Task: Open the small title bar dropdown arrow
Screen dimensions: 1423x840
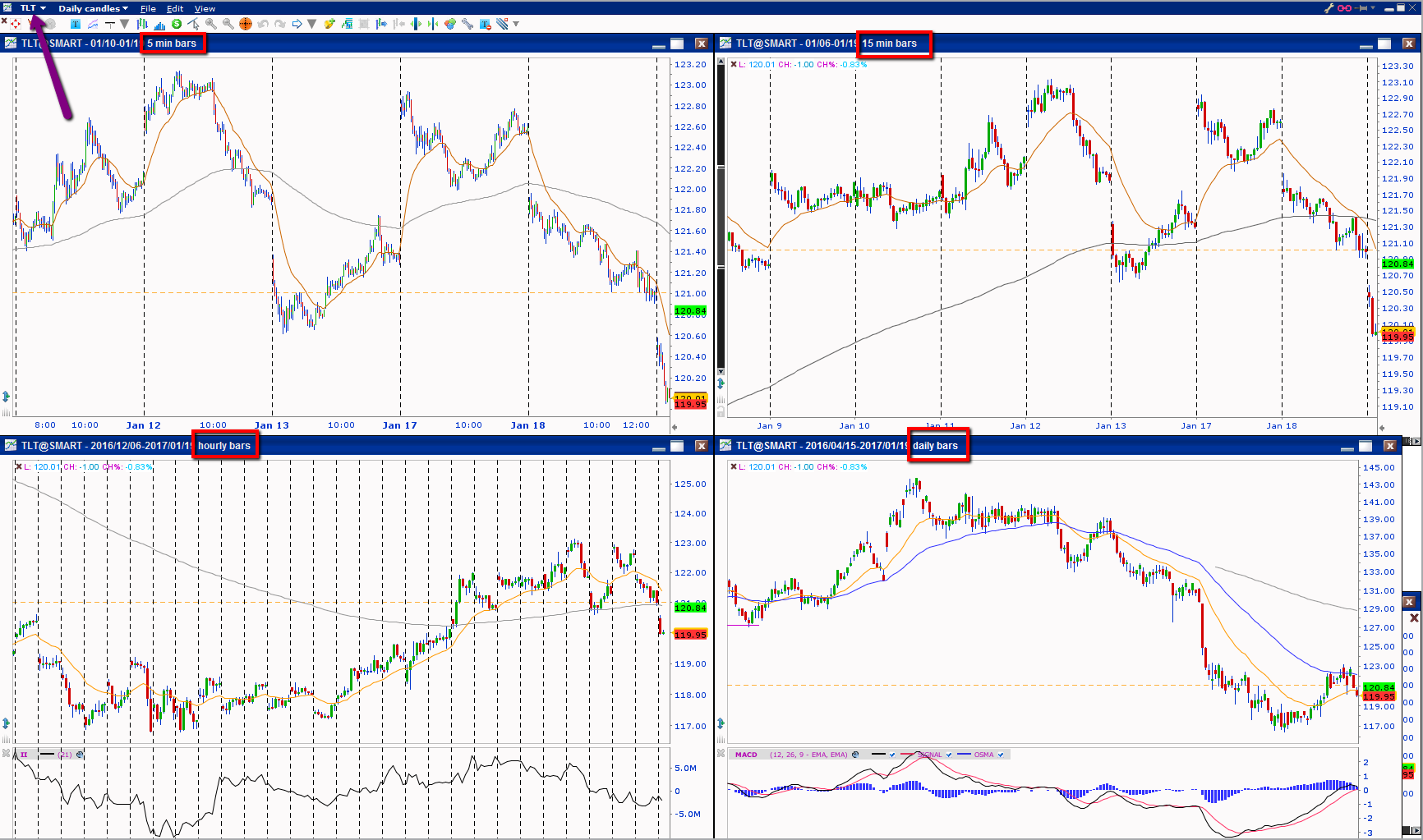Action: click(1373, 8)
